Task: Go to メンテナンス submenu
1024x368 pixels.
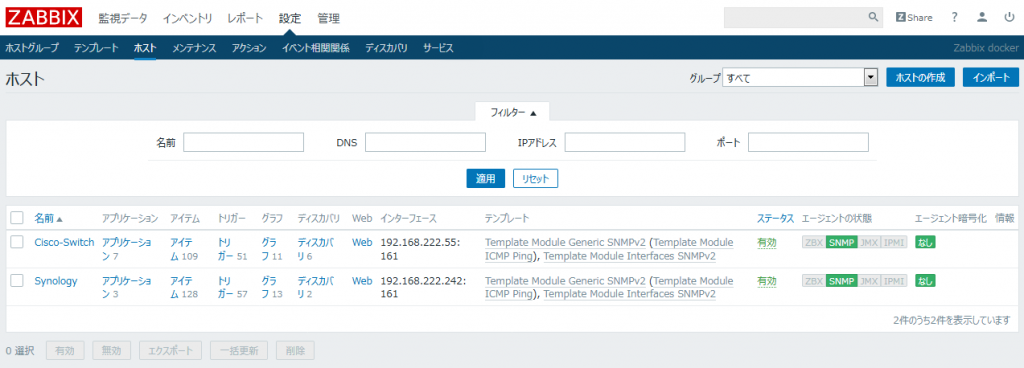Action: click(x=194, y=48)
